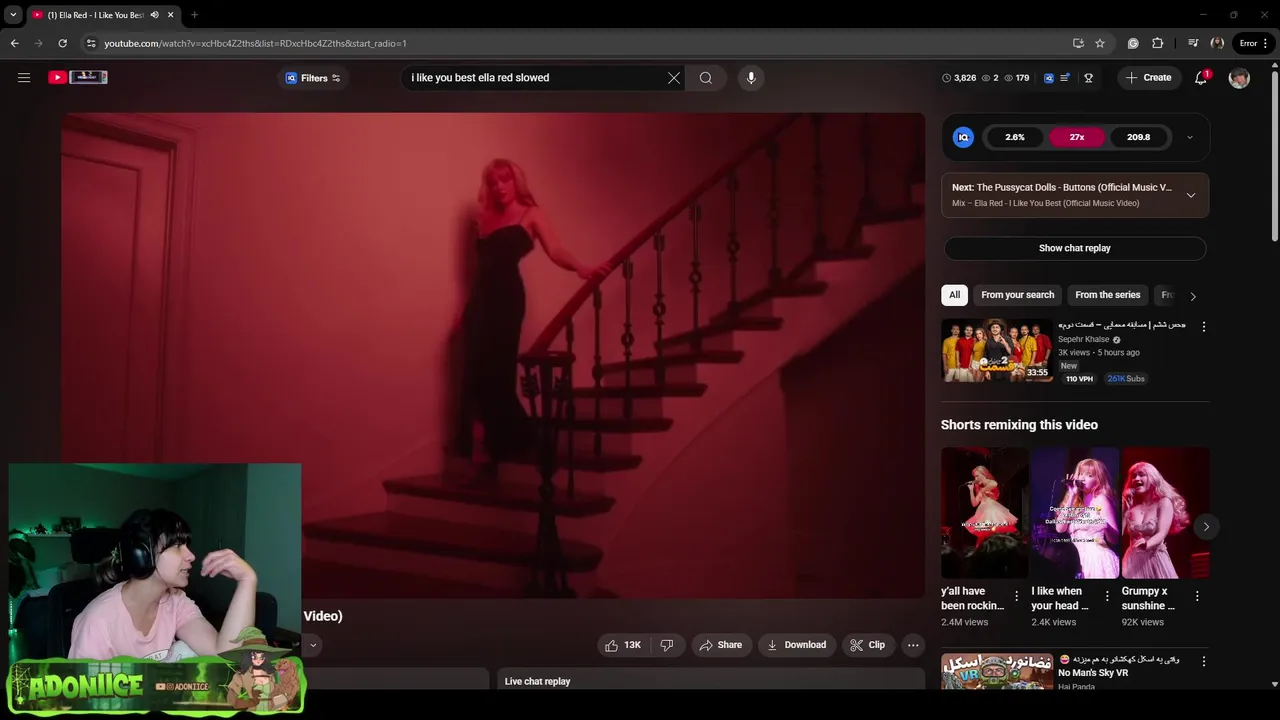Open the tab search dropdown arrow
1280x720 pixels.
coord(13,15)
